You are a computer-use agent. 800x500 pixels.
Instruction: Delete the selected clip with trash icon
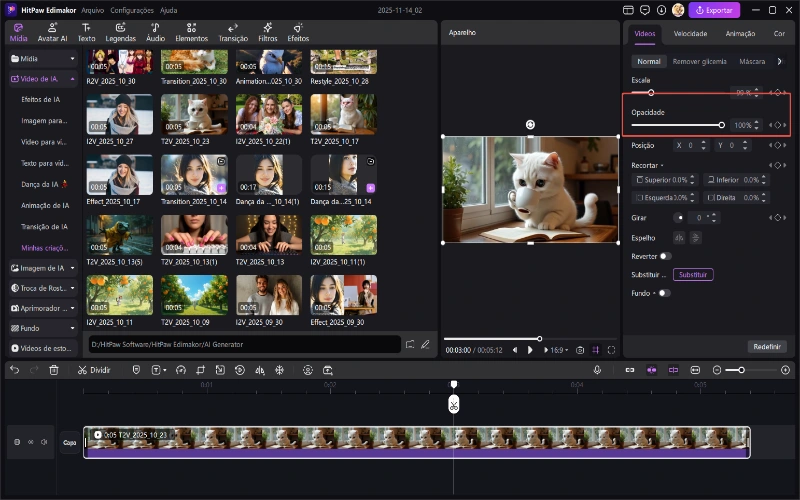54,370
